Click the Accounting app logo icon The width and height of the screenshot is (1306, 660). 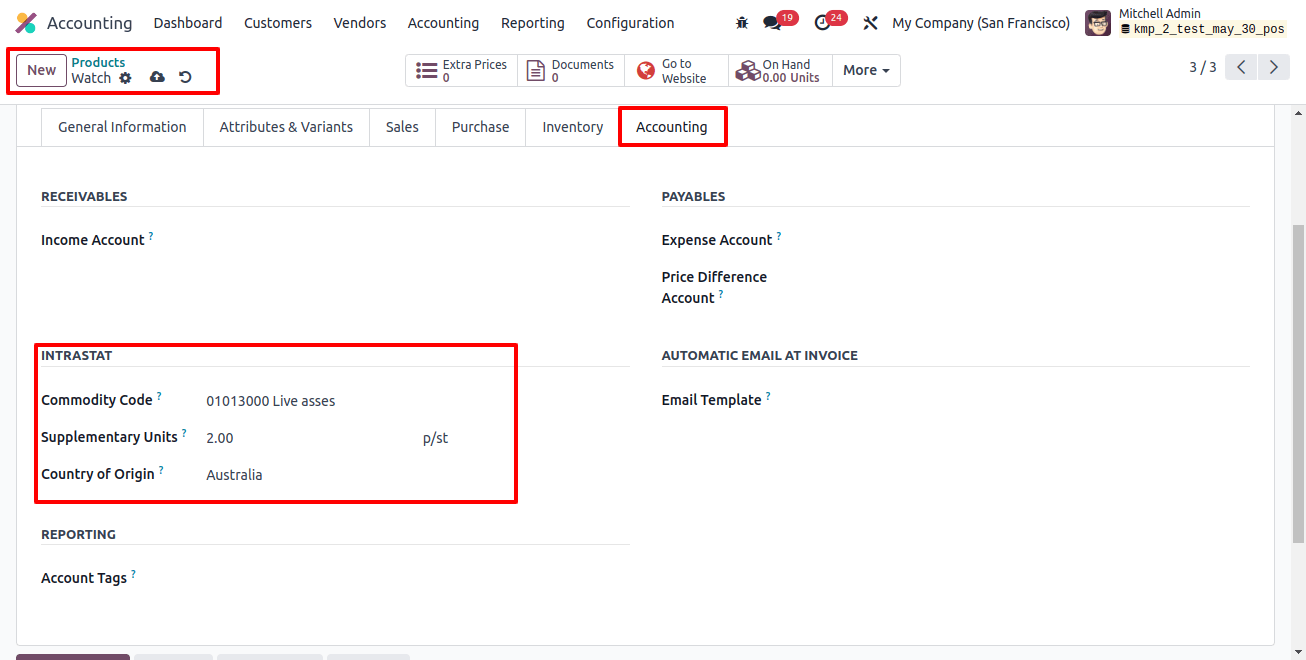[26, 23]
